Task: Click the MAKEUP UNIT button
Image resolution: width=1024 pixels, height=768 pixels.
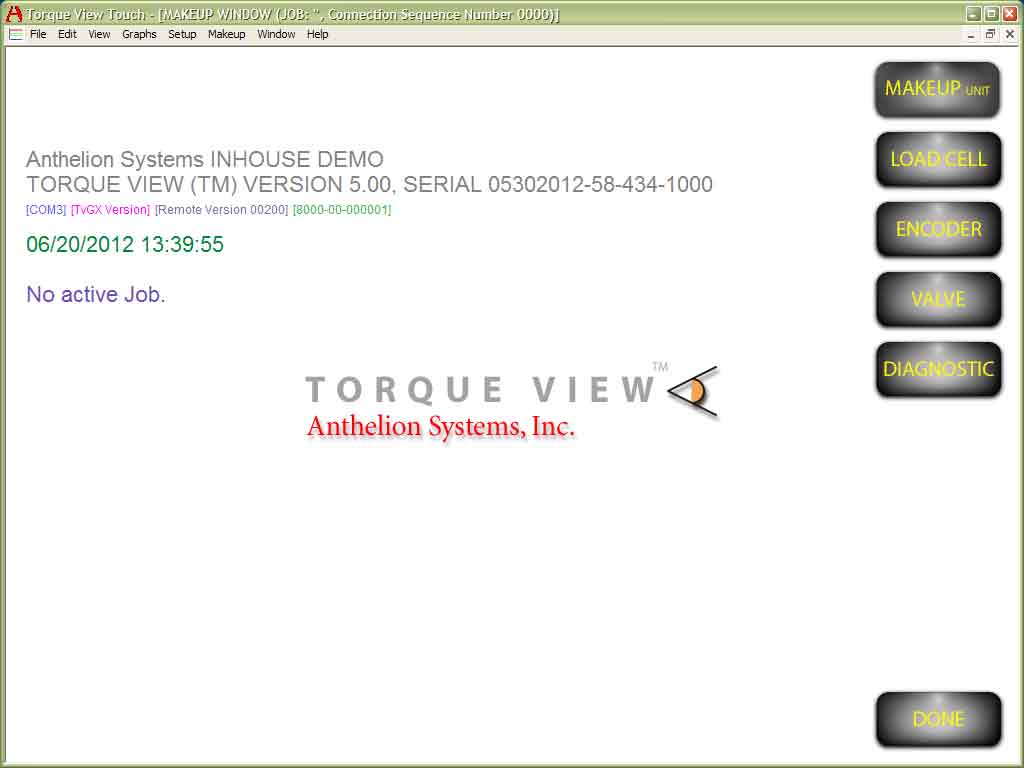Action: click(x=937, y=89)
